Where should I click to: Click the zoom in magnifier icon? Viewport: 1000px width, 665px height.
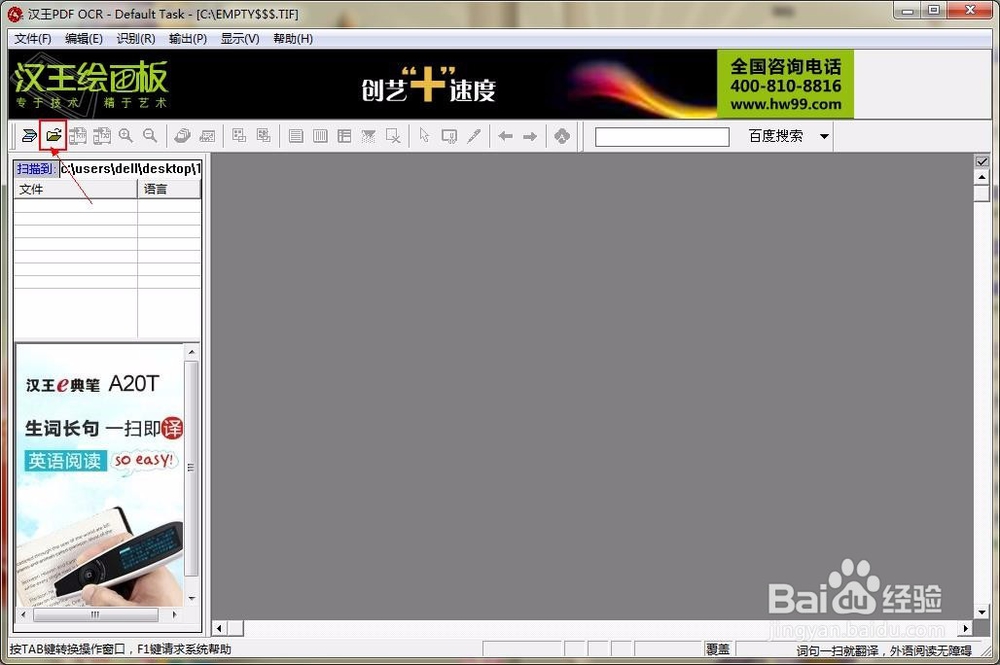click(126, 136)
